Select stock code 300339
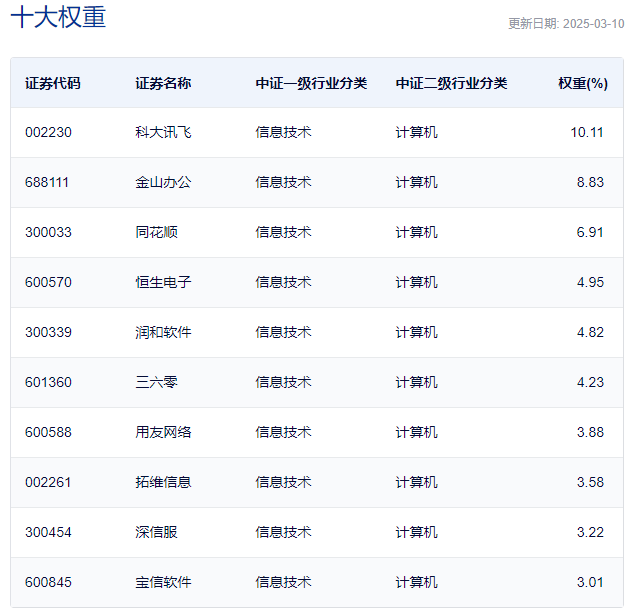The image size is (629, 610). point(48,332)
